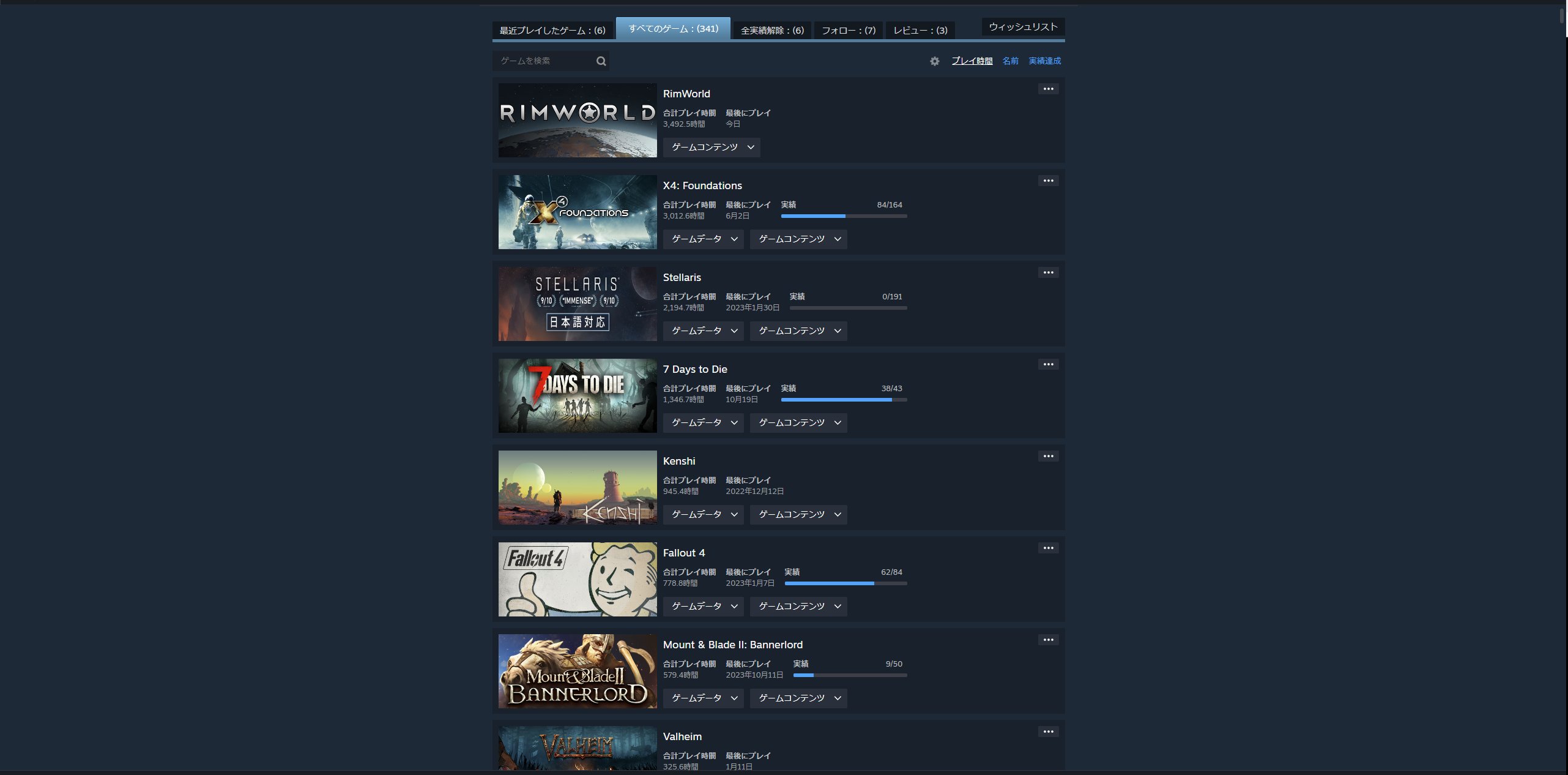This screenshot has width=1568, height=775.
Task: Expand RimWorld ゲームコンテンツ dropdown
Action: (712, 148)
